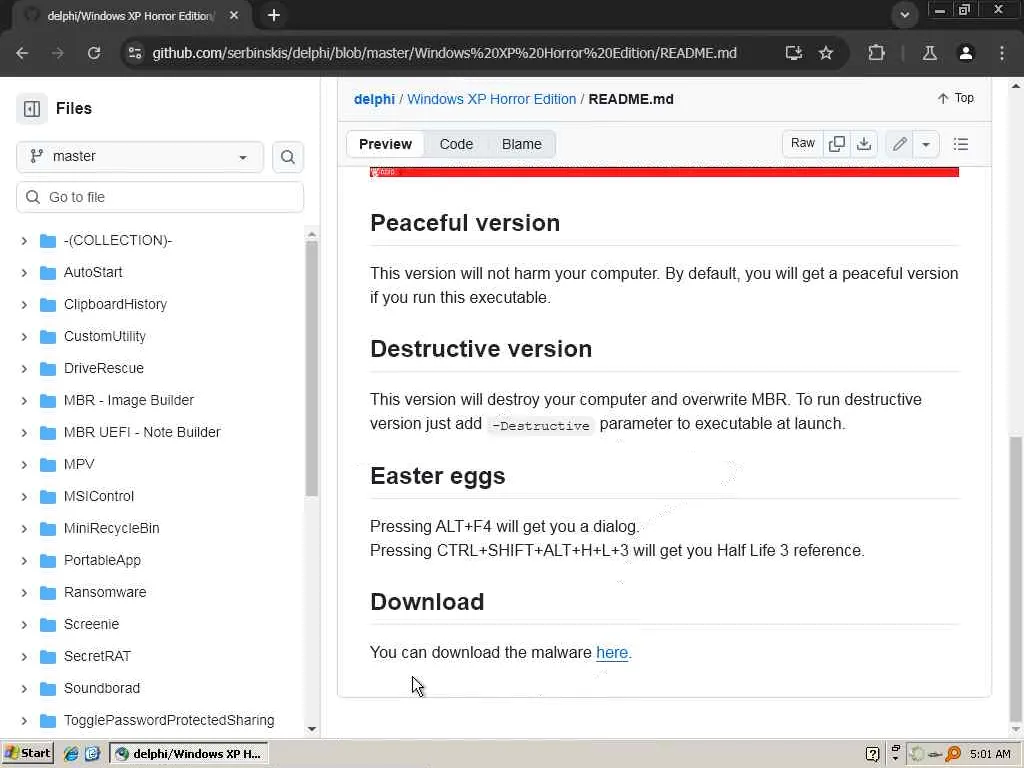
Task: Switch to the Code tab
Action: click(x=456, y=144)
